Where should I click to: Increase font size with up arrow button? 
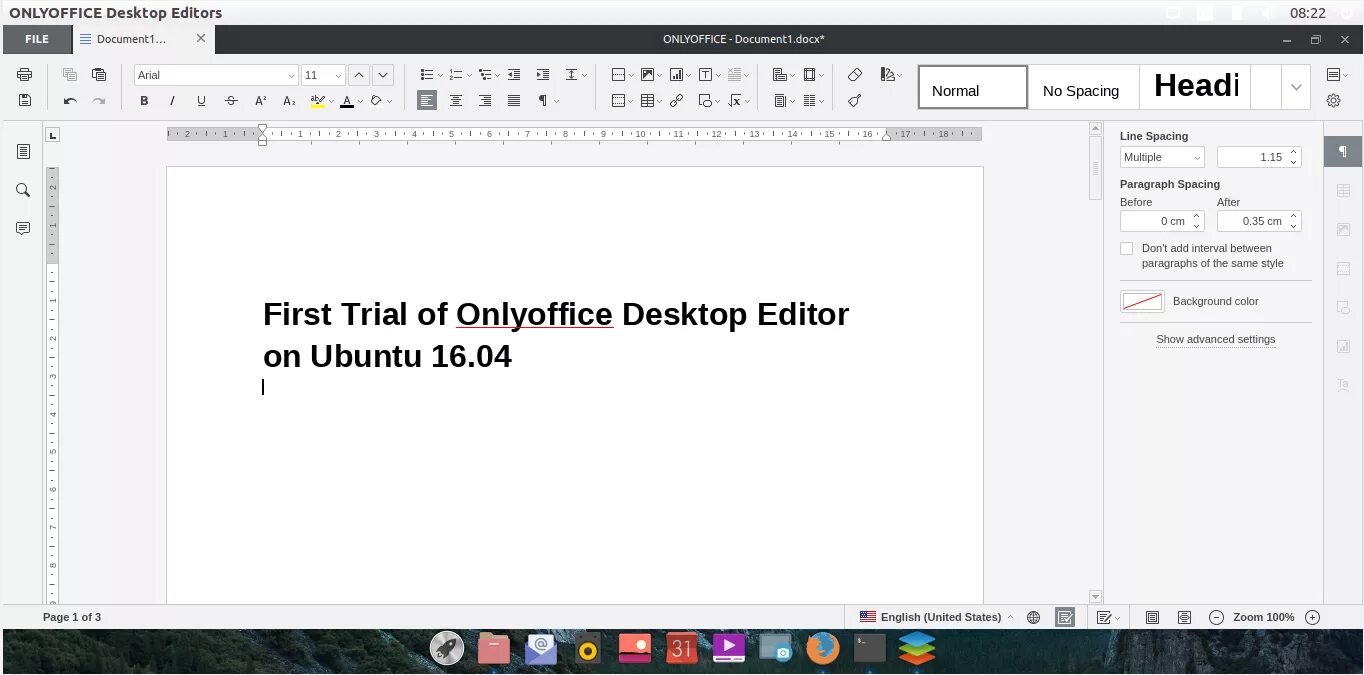(359, 75)
